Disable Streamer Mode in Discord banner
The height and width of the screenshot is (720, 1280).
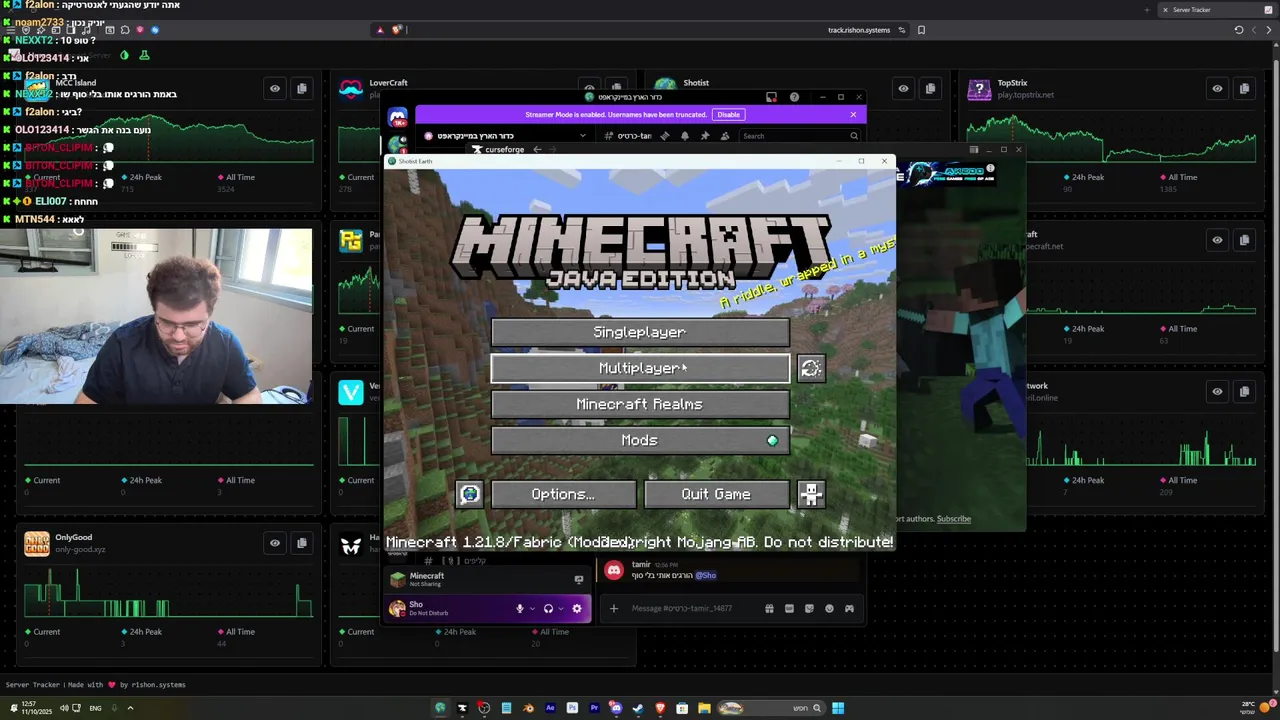(728, 115)
